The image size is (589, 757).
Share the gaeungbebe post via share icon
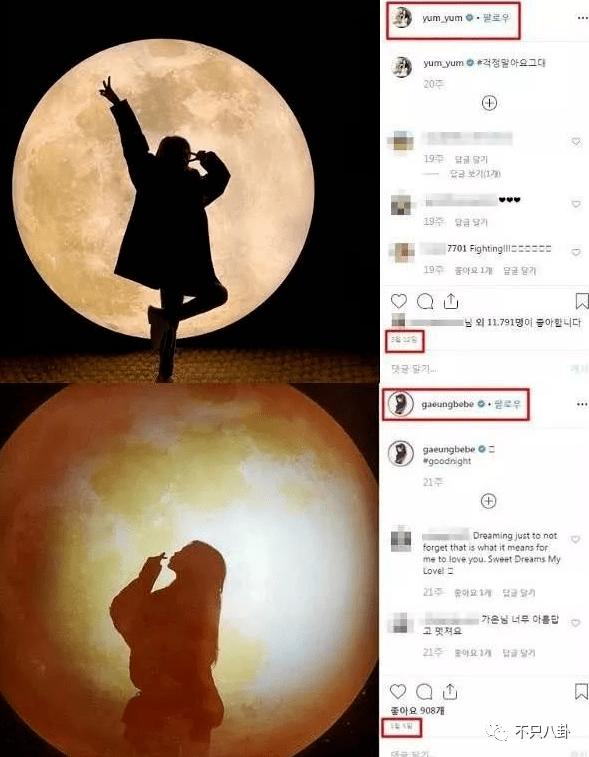(449, 692)
